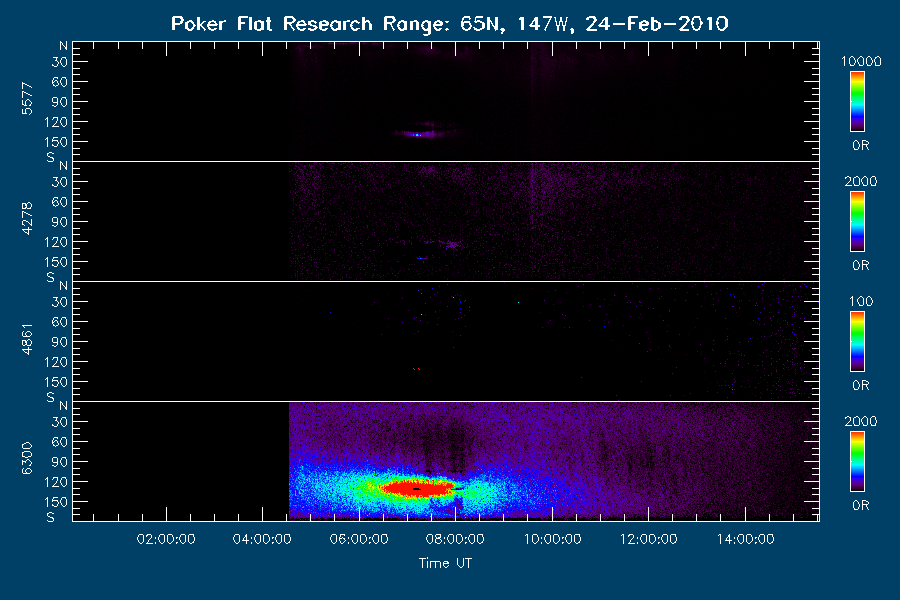Click the S label at bottom of 6300 panel

coord(51,517)
